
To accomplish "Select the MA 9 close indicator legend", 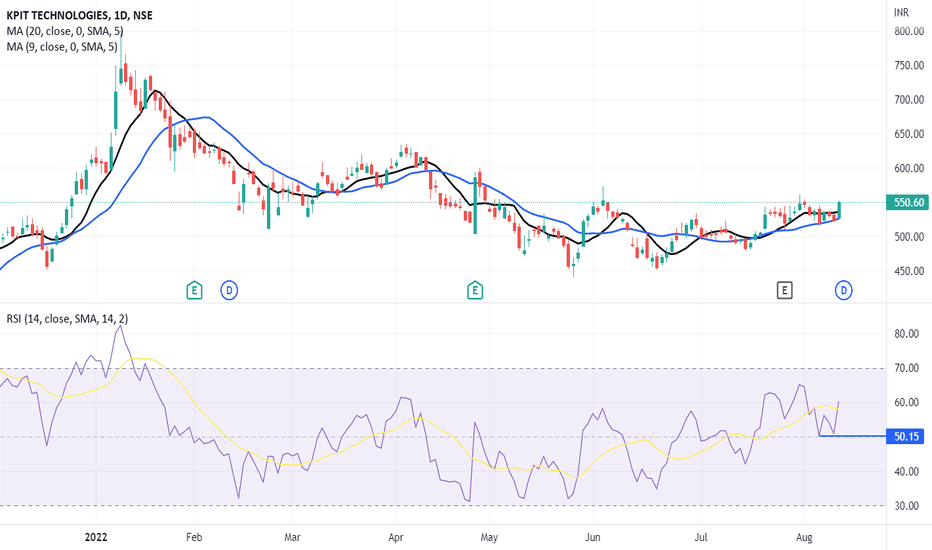I will (x=62, y=46).
